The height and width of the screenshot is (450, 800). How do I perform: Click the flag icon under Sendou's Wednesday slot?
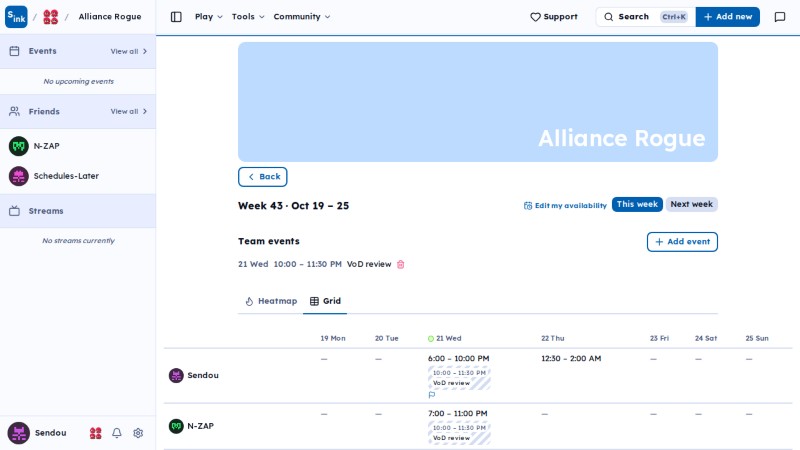(x=432, y=395)
